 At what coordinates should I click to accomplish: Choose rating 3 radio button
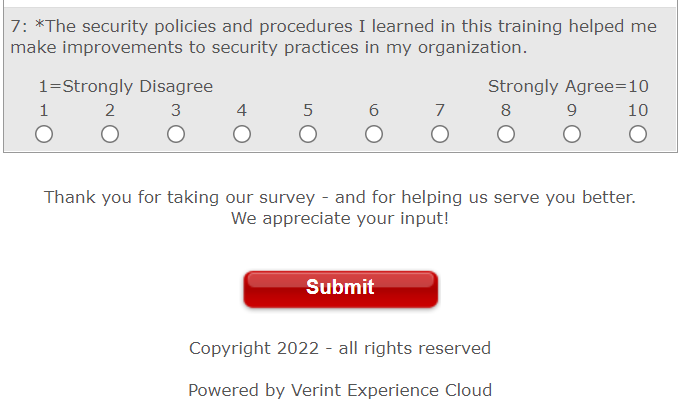point(176,134)
